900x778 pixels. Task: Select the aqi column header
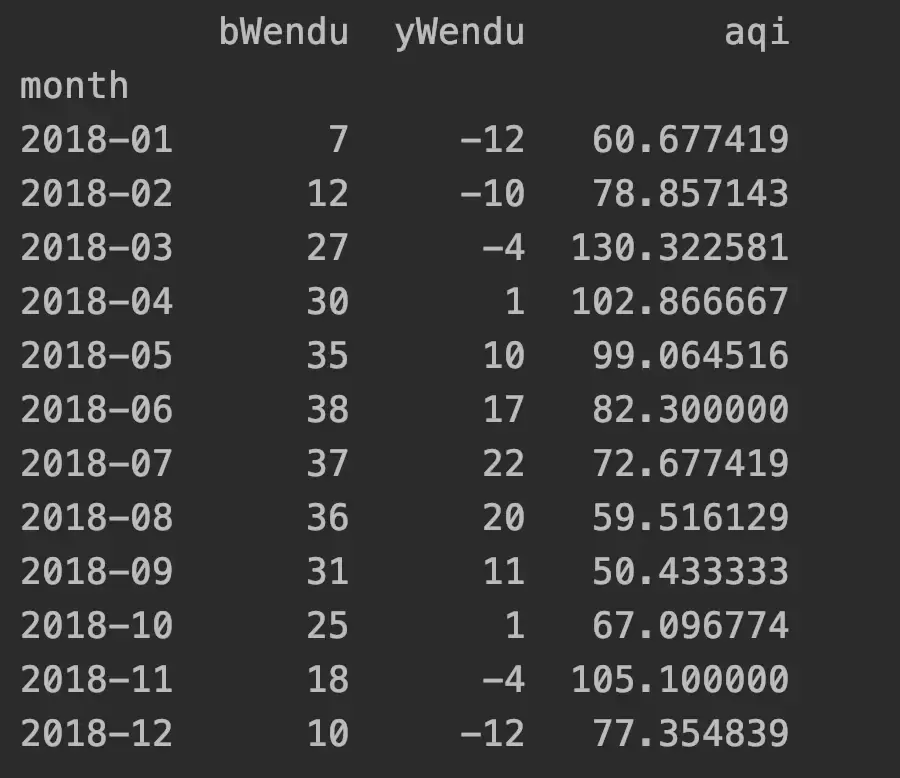756,32
